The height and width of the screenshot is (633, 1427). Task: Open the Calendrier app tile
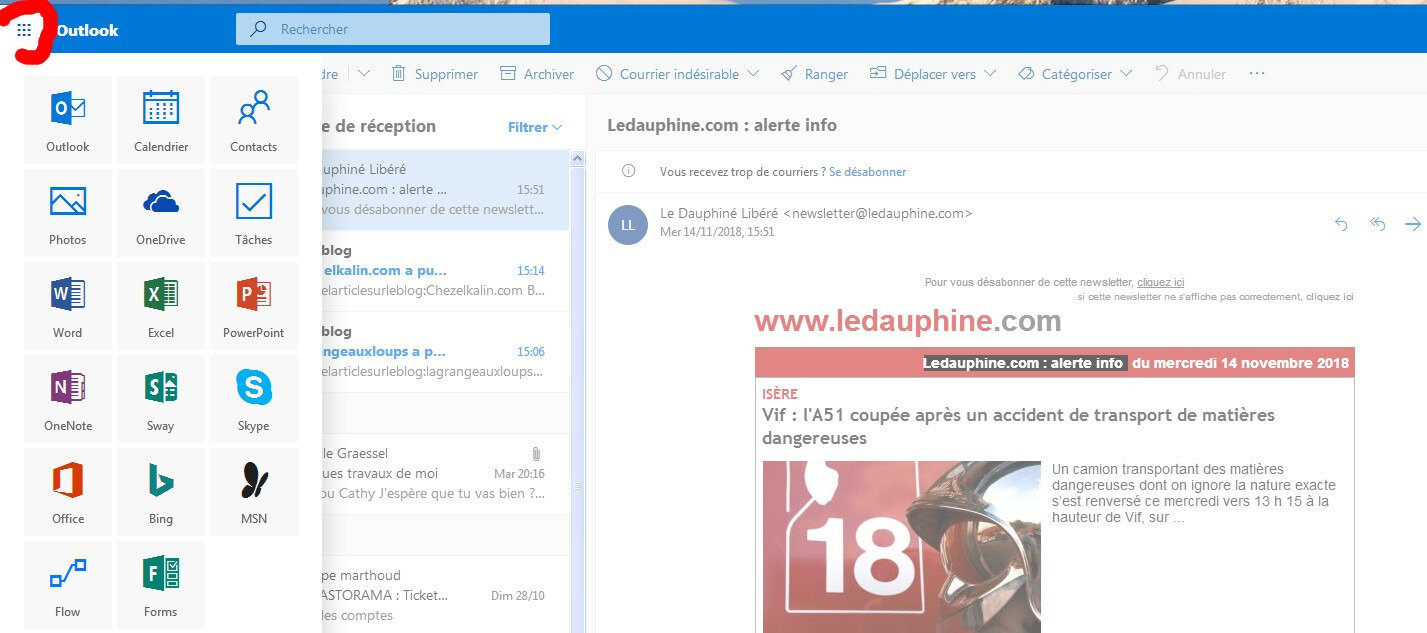coord(161,120)
